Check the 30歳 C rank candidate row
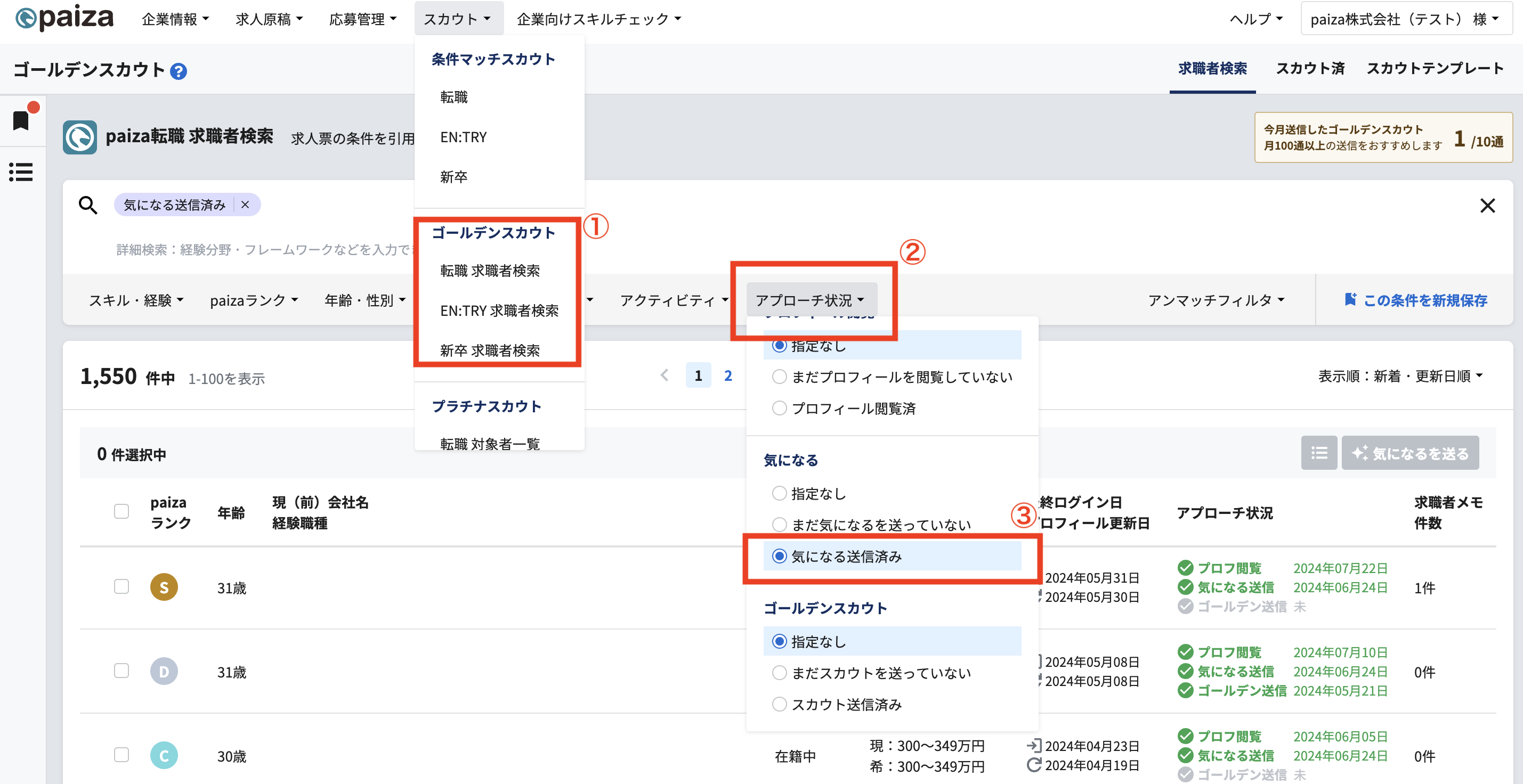Screen dimensions: 1523x784 pyautogui.click(x=121, y=755)
